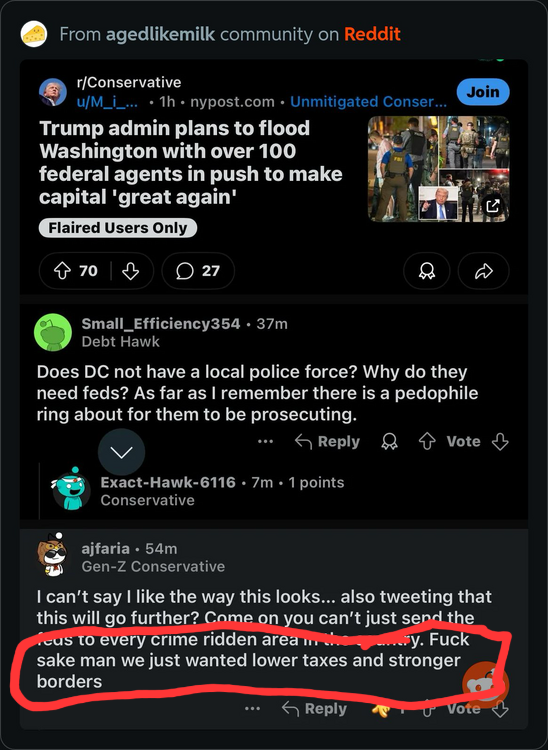Downvote the Trump admin post
Image resolution: width=548 pixels, height=750 pixels.
click(130, 271)
